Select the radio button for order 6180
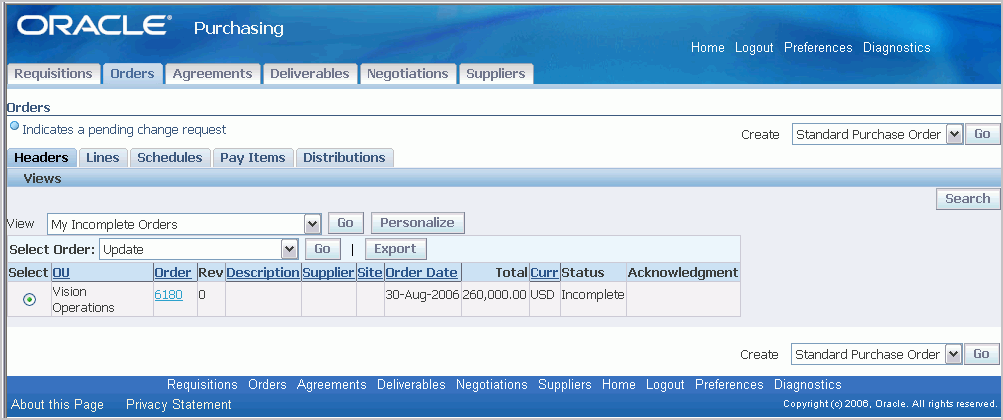This screenshot has height=420, width=1003. click(x=29, y=299)
